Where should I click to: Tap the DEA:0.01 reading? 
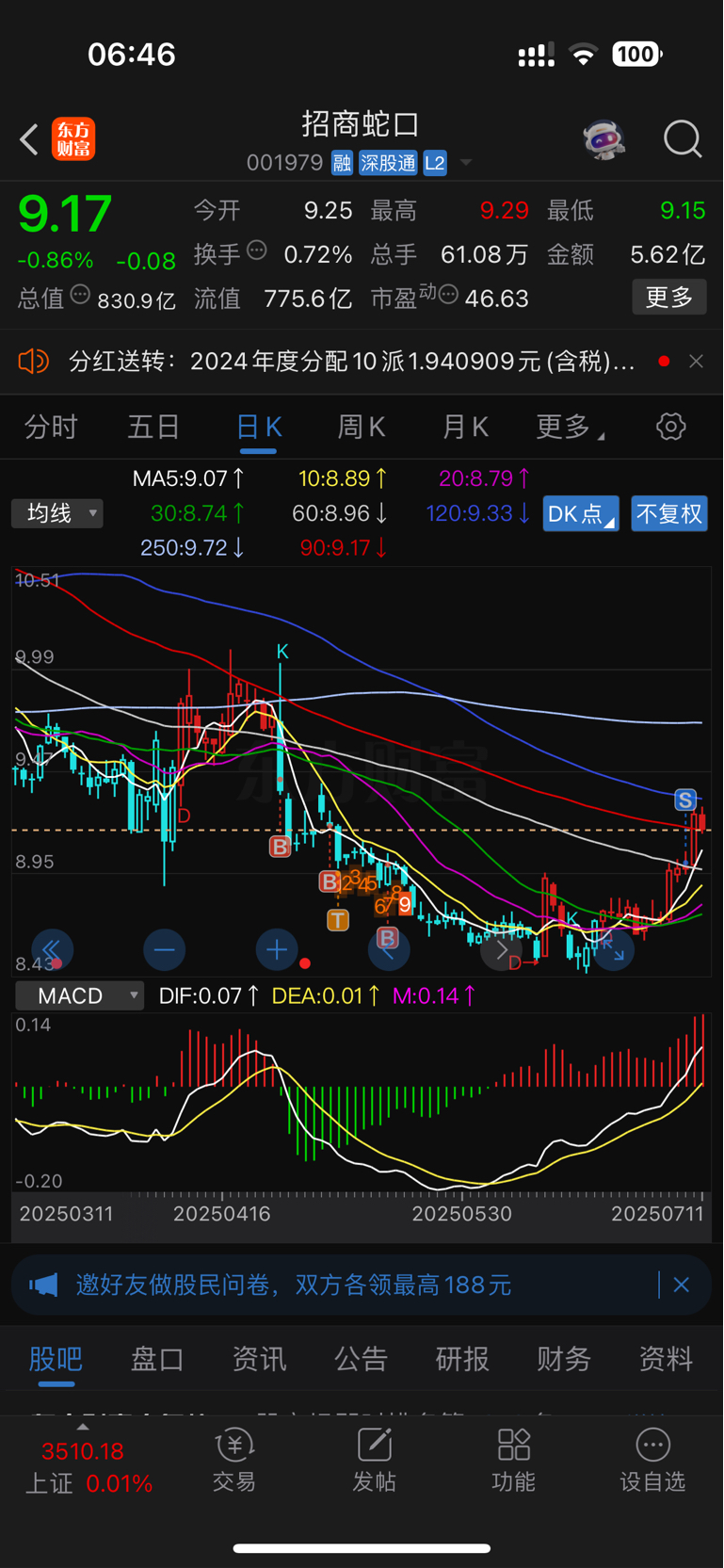click(x=326, y=995)
